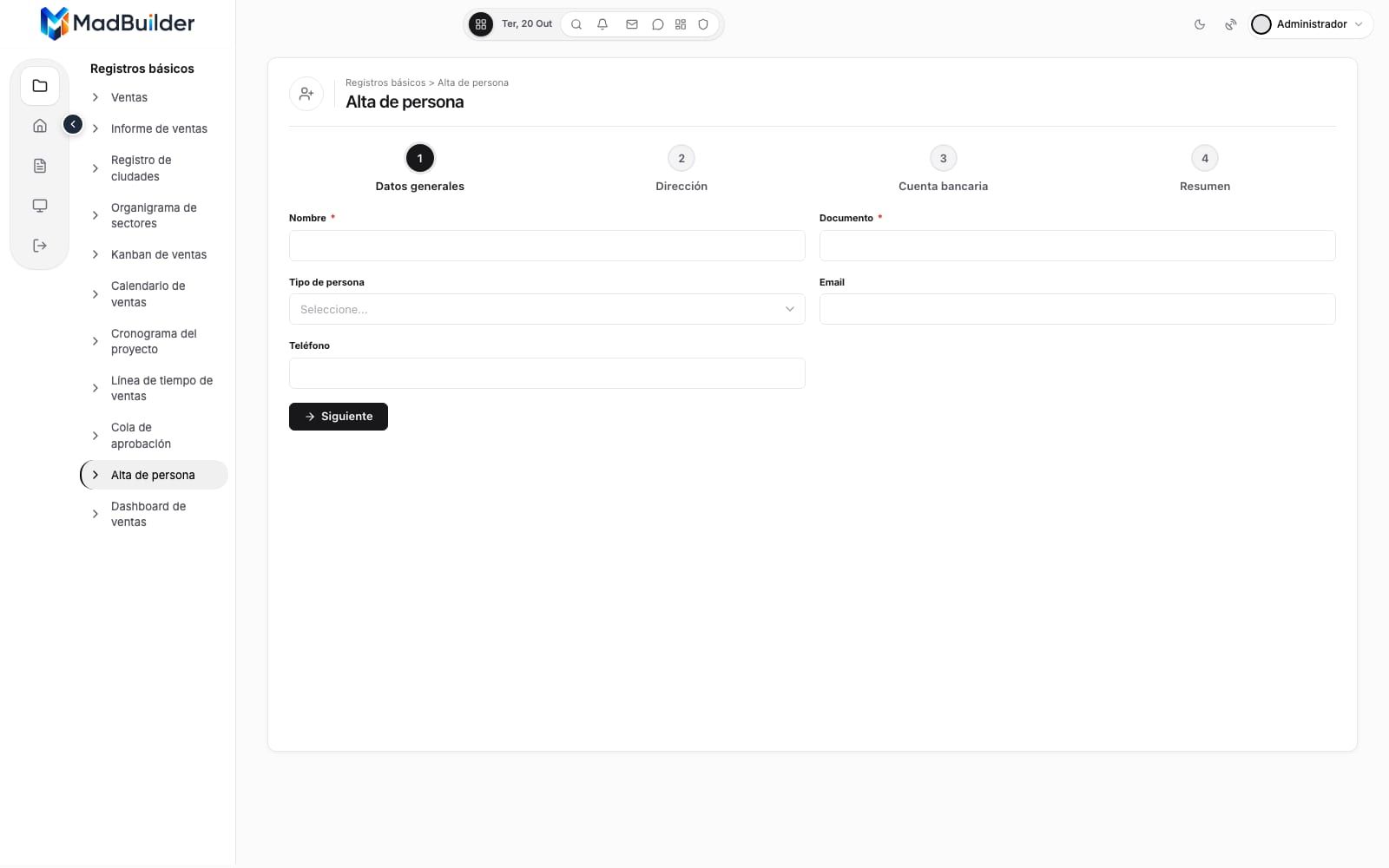Viewport: 1389px width, 868px height.
Task: Open the folder section in the icon rail
Action: coord(40,86)
